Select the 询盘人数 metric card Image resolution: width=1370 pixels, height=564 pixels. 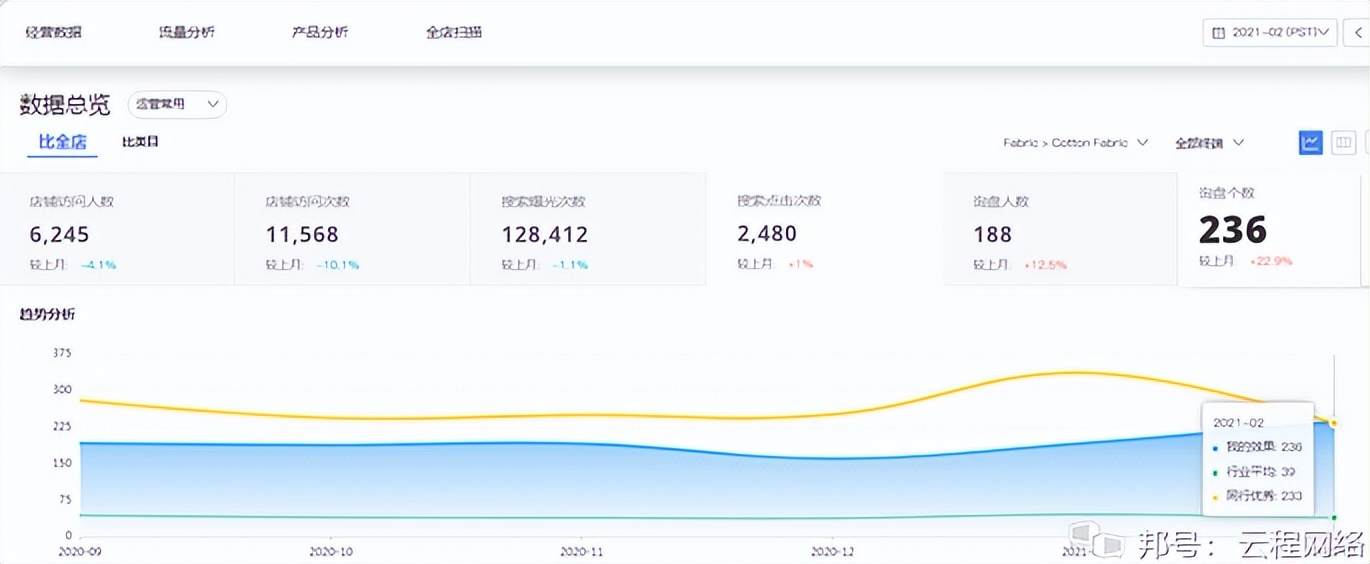pyautogui.click(x=1059, y=229)
